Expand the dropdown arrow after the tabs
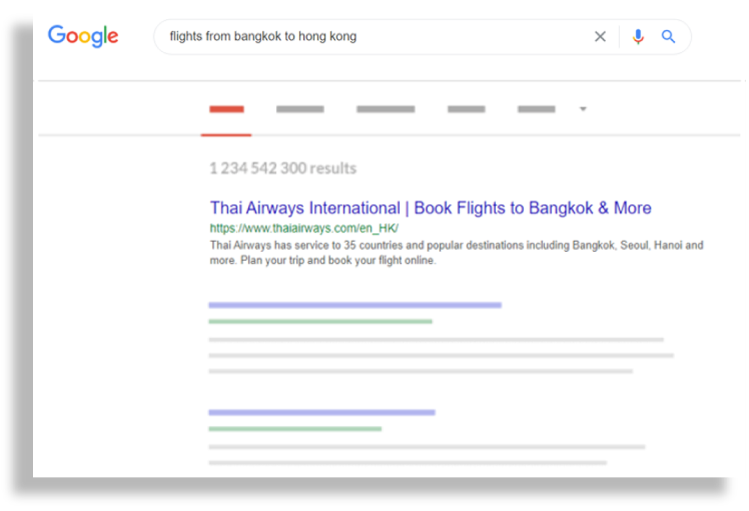This screenshot has height=511, width=749. (583, 109)
